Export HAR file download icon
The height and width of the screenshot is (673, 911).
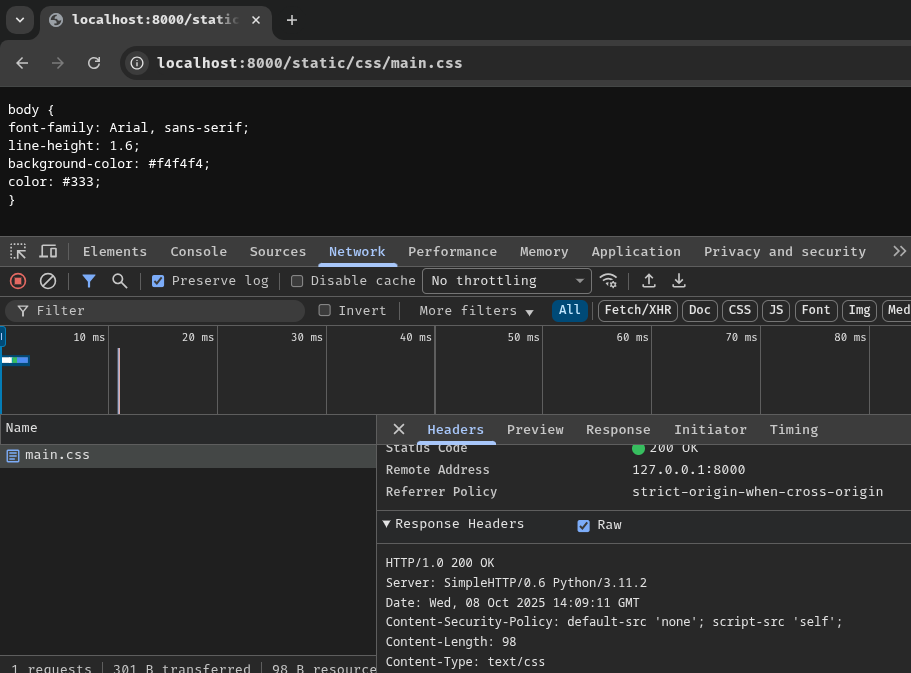(679, 281)
